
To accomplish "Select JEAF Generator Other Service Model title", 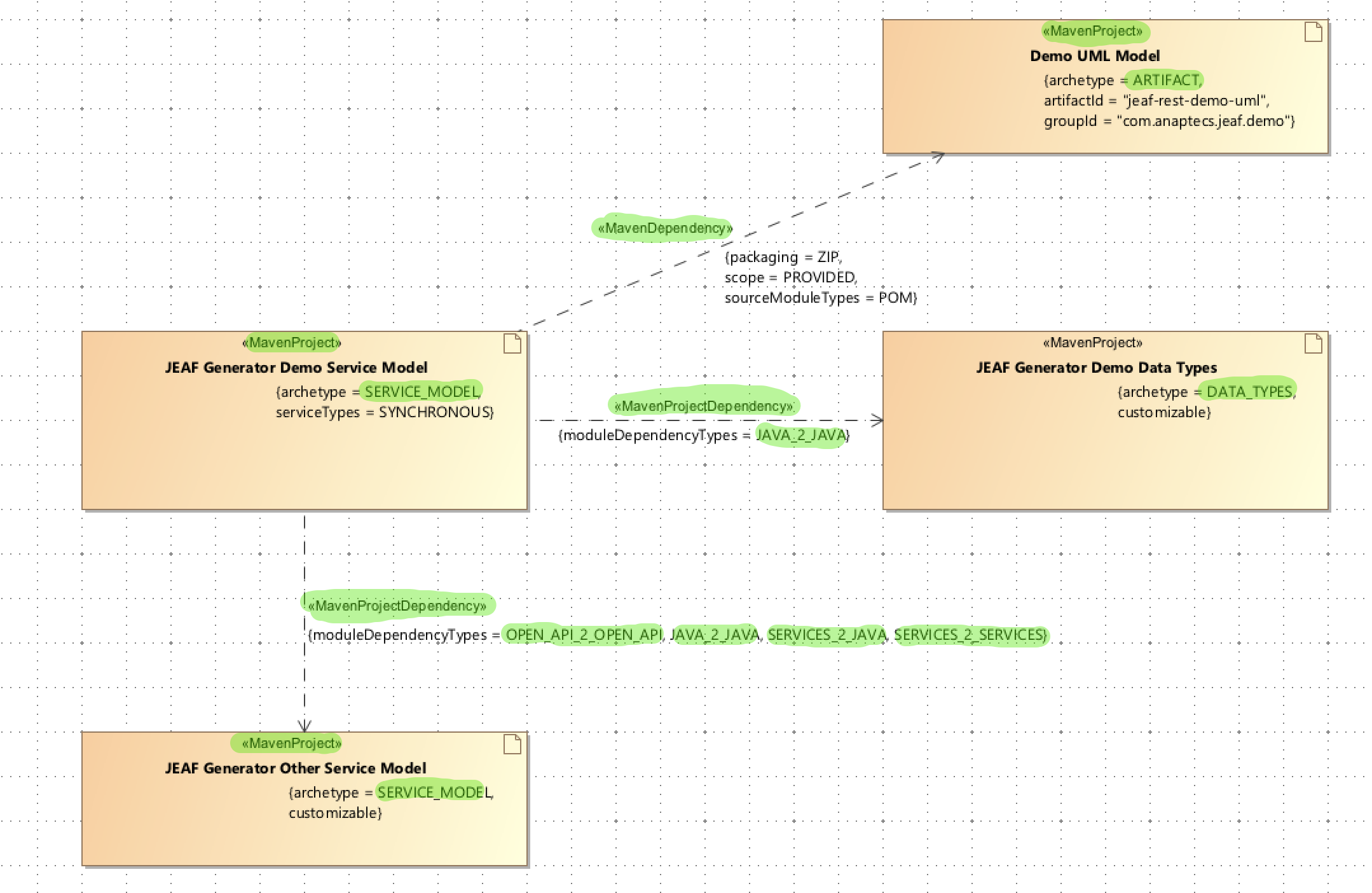I will point(296,768).
